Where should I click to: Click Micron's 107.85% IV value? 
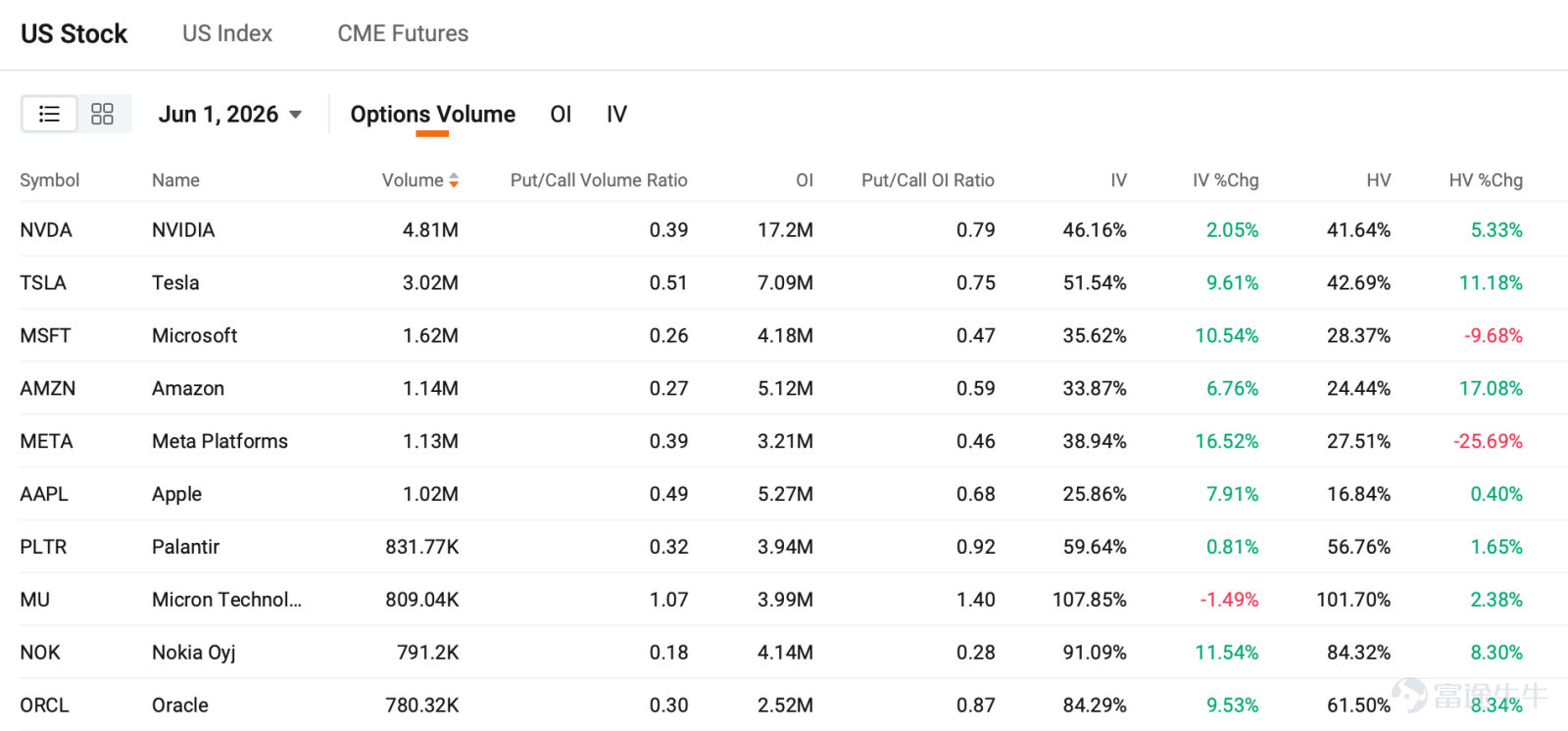point(1090,600)
